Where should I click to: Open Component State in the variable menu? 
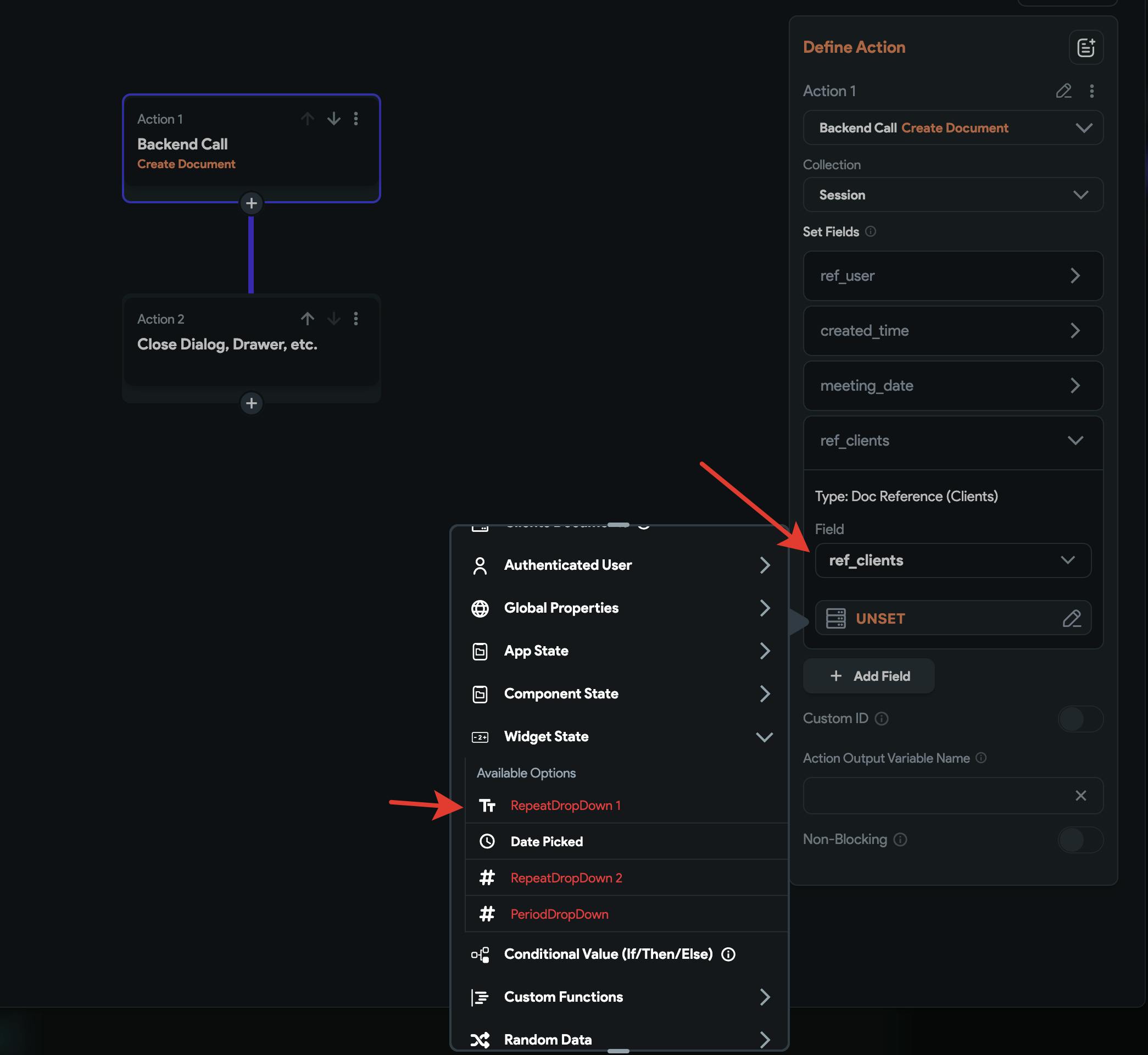[620, 693]
